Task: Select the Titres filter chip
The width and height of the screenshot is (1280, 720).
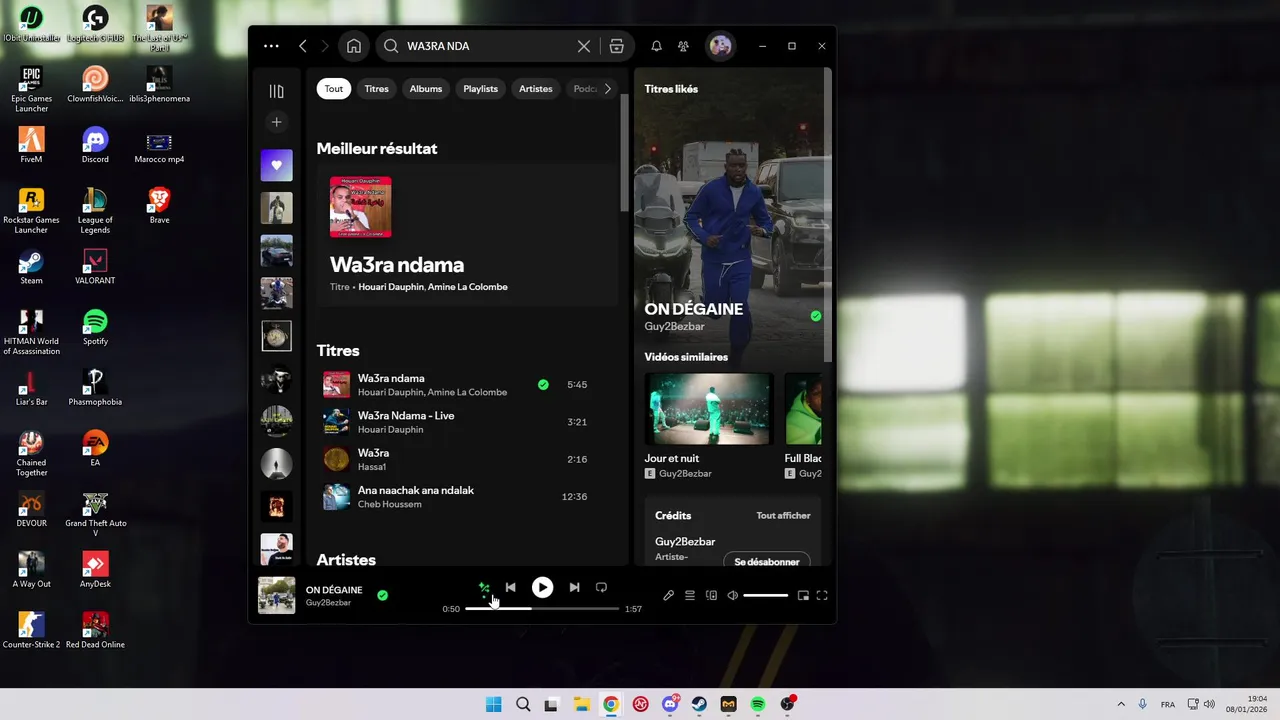Action: [377, 89]
